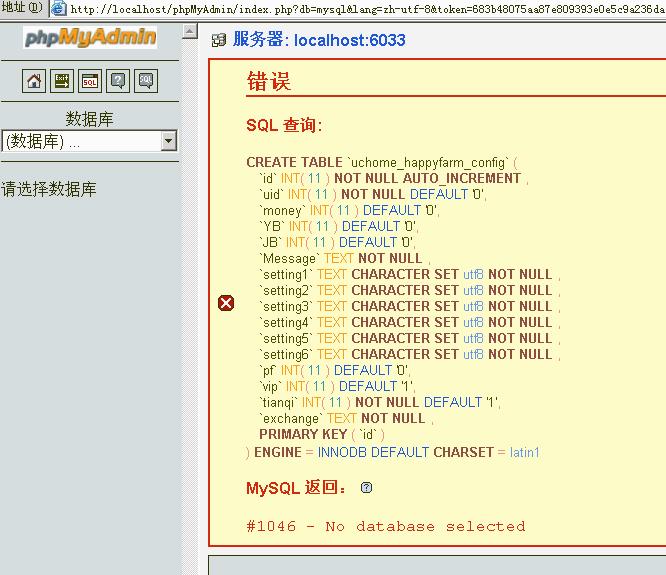Click the phpMyAdmin logo
The image size is (666, 575).
pos(90,37)
